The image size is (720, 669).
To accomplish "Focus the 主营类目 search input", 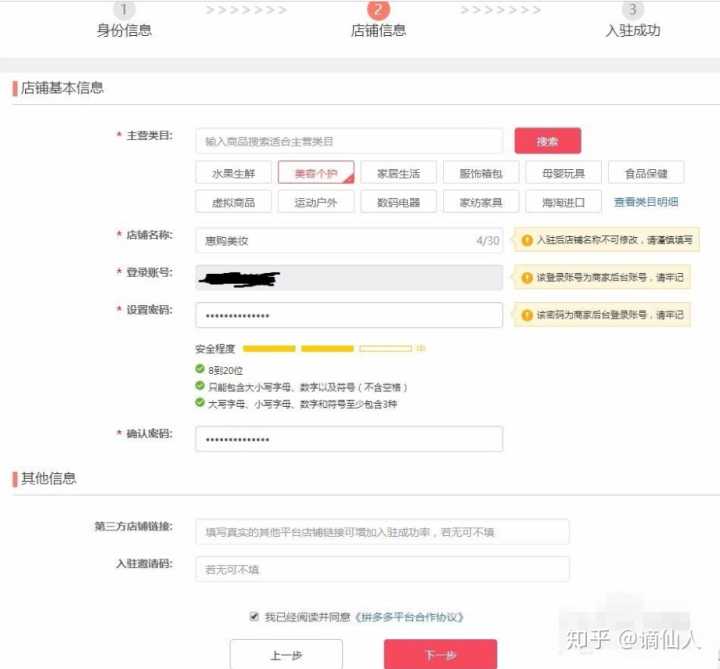I will (x=349, y=141).
